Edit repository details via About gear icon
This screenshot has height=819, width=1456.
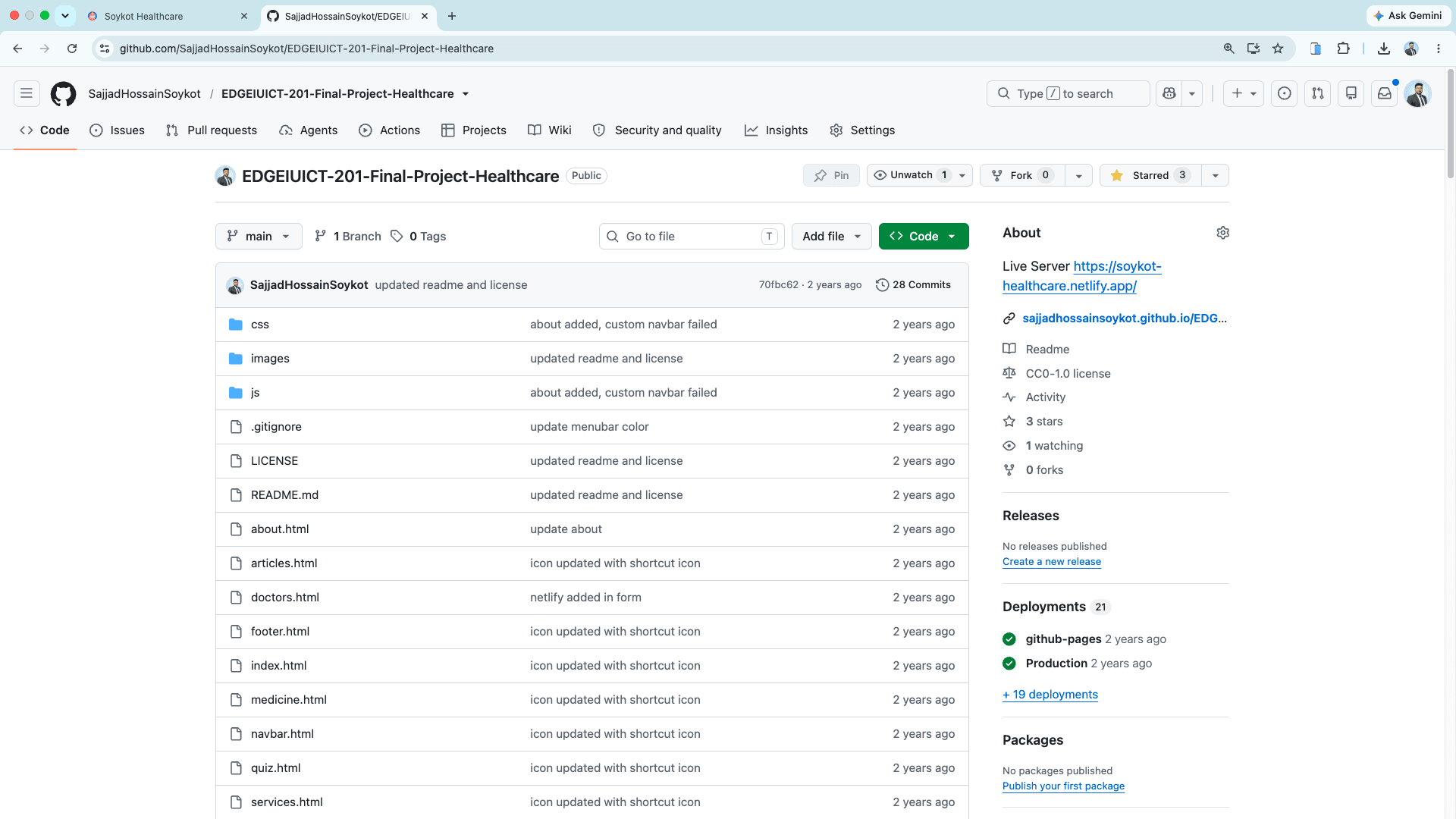[1222, 233]
